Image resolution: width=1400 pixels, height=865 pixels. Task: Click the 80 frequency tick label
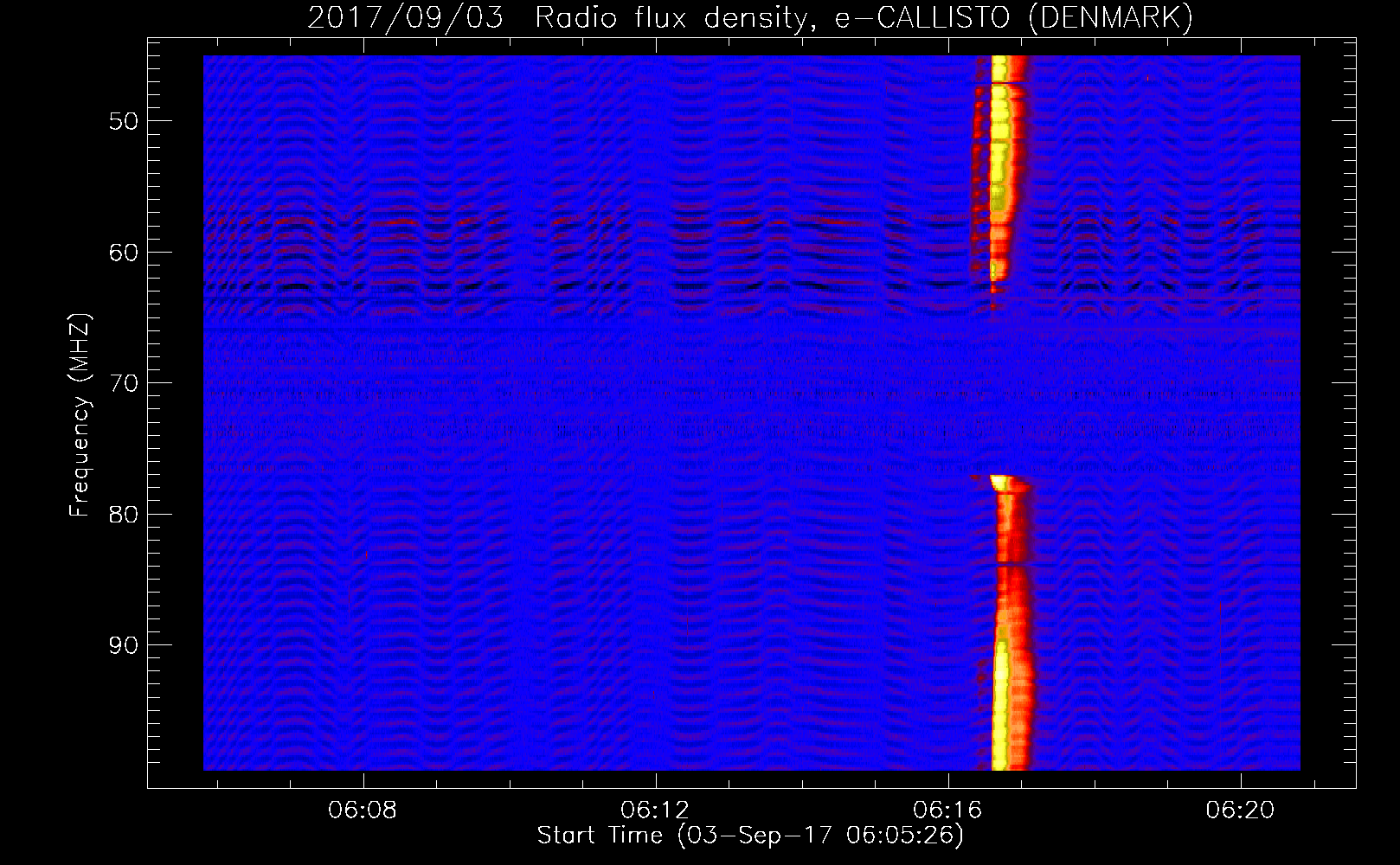point(123,515)
